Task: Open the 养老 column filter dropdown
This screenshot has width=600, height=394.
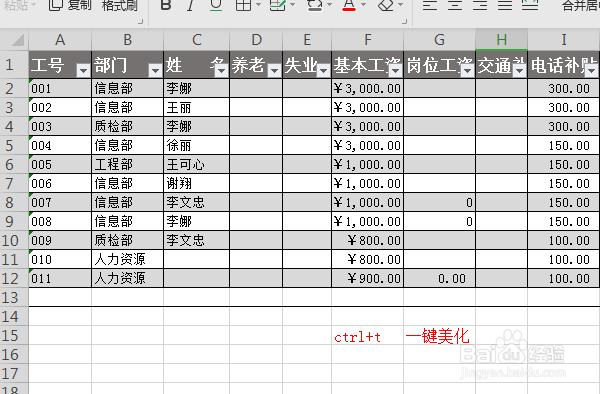Action: tap(274, 70)
